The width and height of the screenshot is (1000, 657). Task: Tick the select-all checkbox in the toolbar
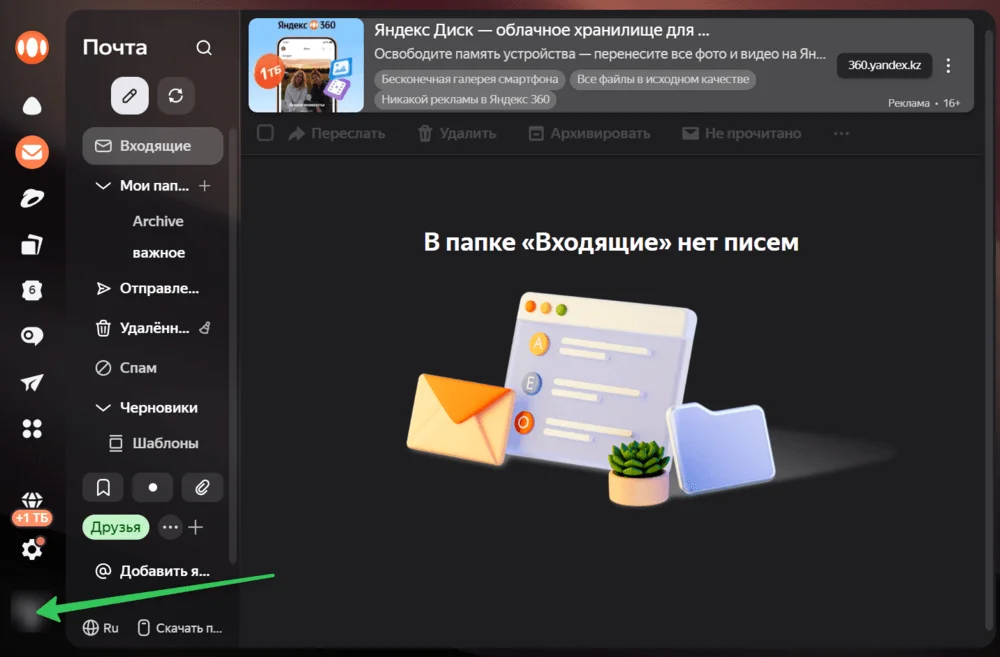265,133
